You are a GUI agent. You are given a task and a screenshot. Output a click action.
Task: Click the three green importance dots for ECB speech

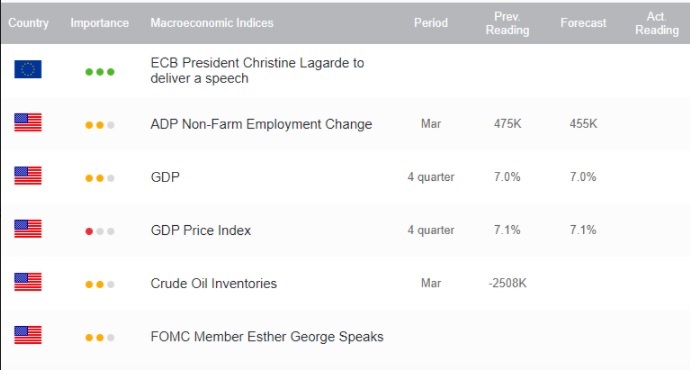(100, 72)
